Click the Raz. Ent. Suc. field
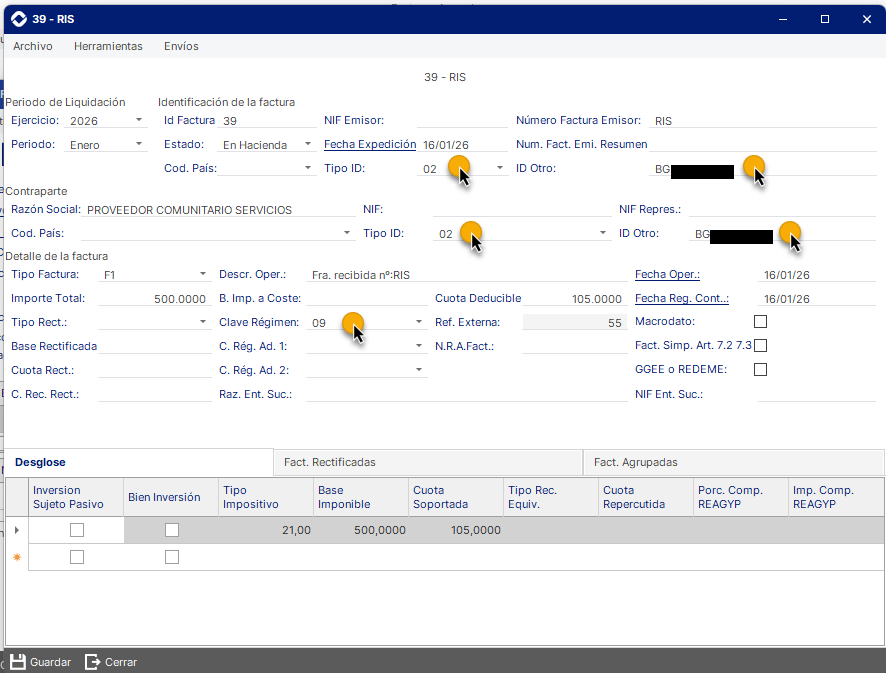 (467, 394)
